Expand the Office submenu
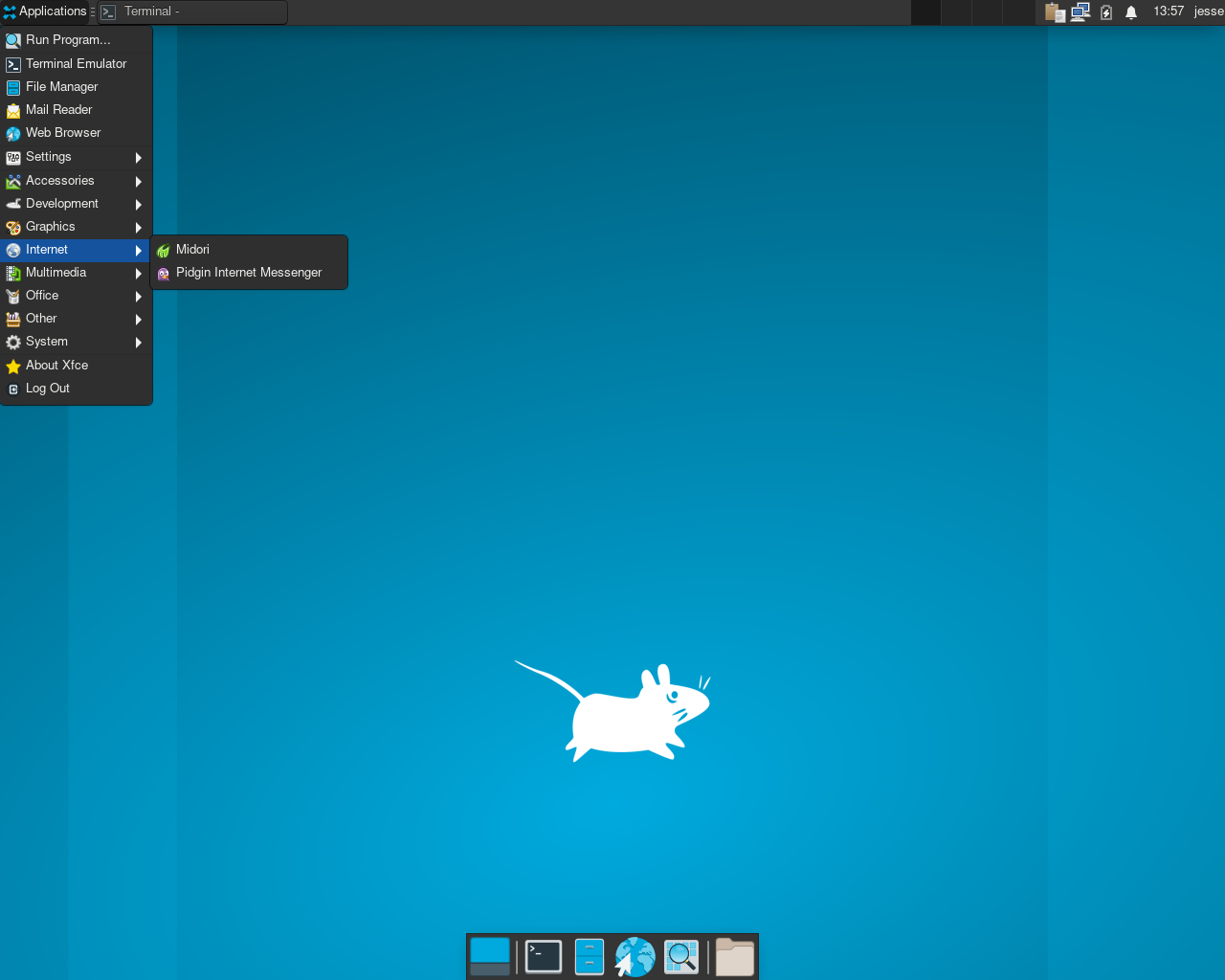The image size is (1225, 980). point(76,296)
